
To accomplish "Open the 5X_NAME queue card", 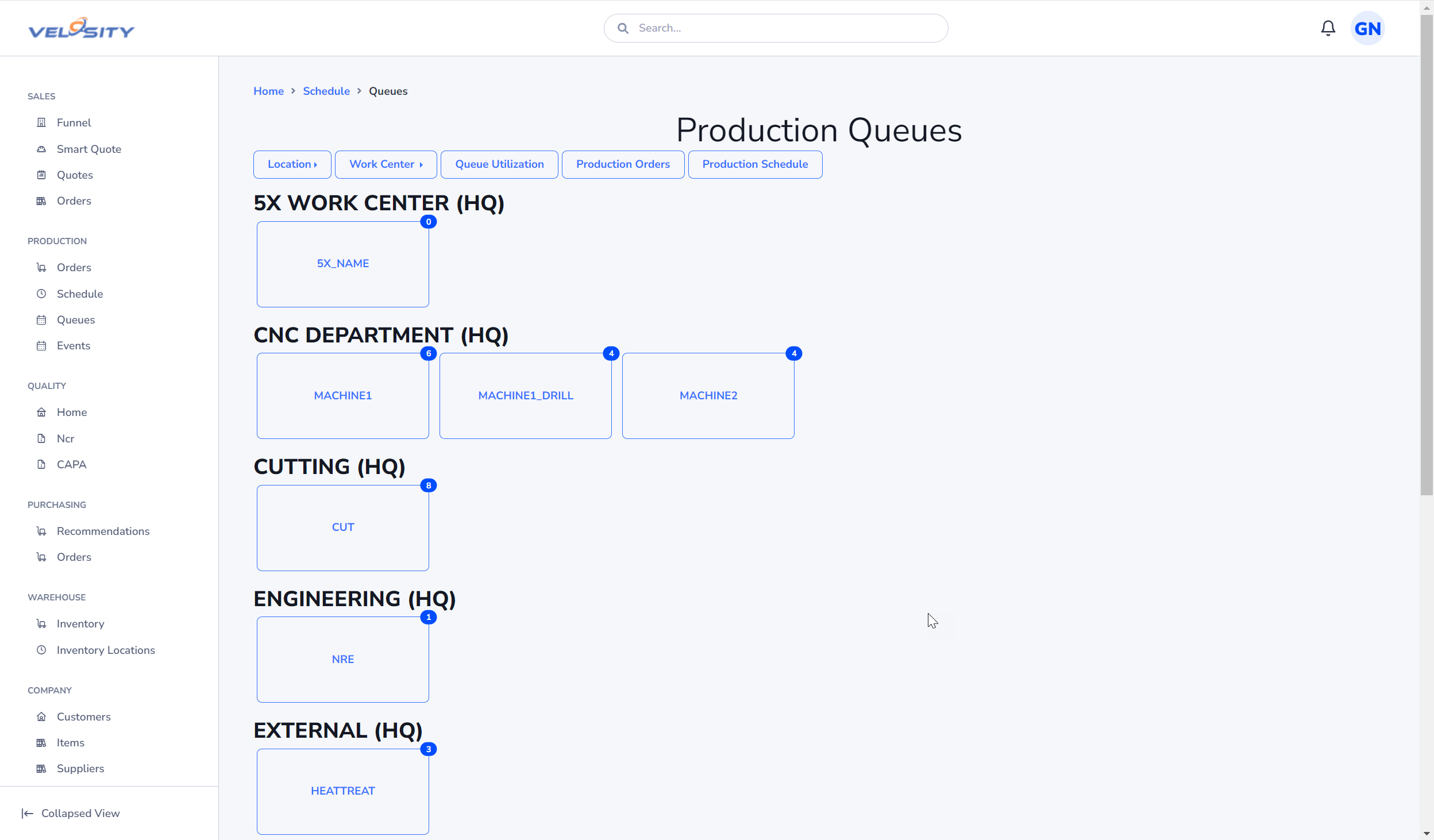I will point(343,264).
